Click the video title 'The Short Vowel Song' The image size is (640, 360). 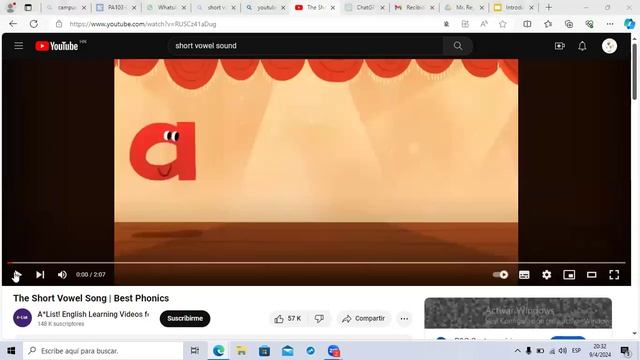coord(91,298)
